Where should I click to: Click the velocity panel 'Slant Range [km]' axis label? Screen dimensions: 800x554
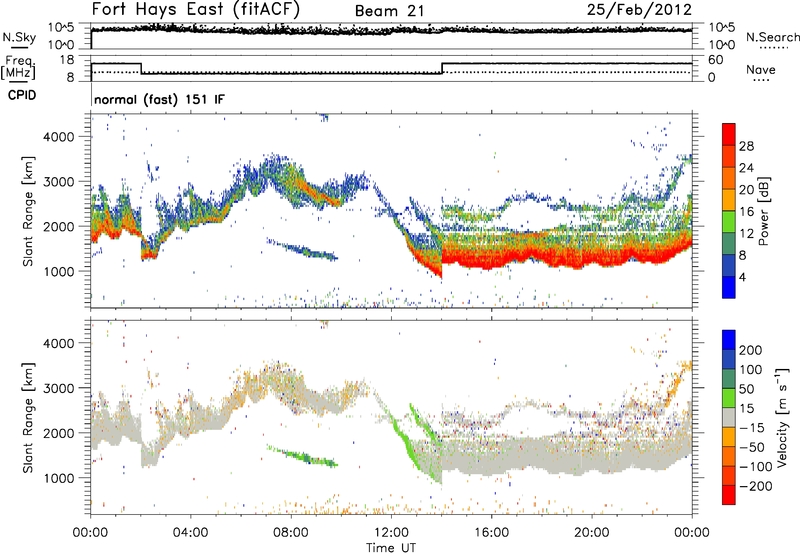(x=28, y=418)
